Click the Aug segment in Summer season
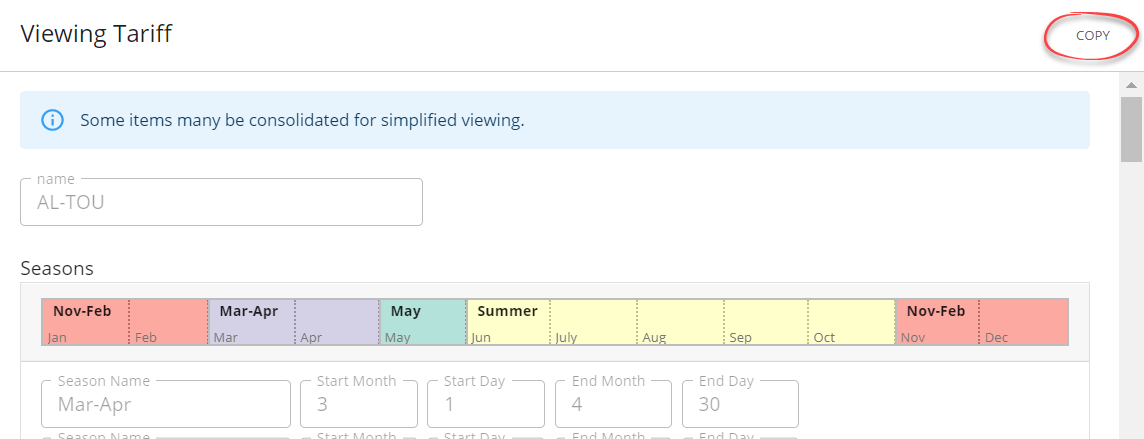Viewport: 1144px width, 439px height. tap(680, 322)
